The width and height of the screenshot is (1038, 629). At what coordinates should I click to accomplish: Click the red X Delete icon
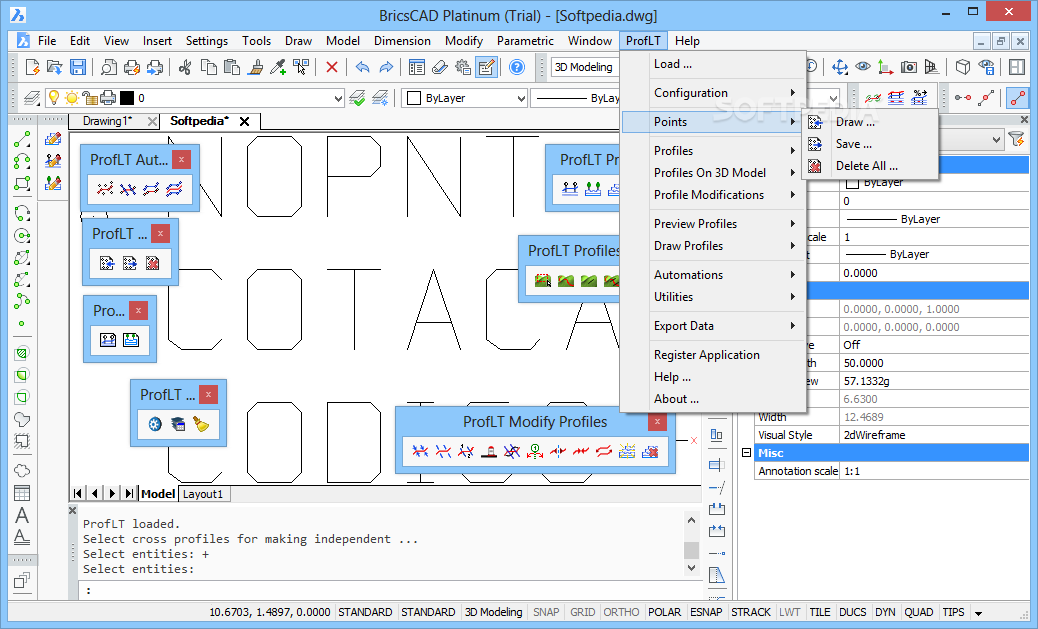pyautogui.click(x=332, y=67)
